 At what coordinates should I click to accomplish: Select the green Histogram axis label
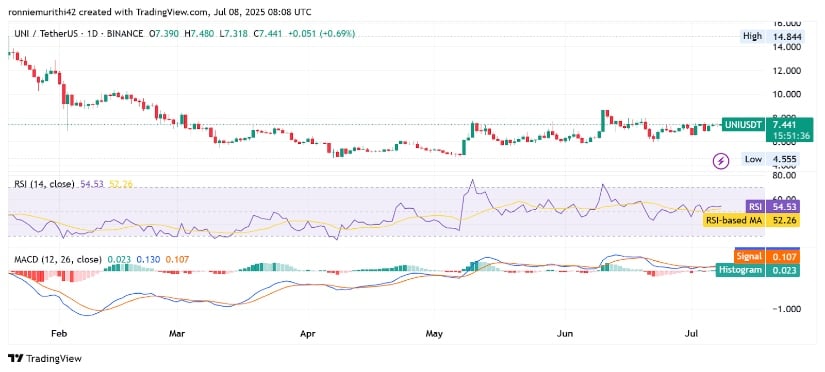(x=741, y=270)
